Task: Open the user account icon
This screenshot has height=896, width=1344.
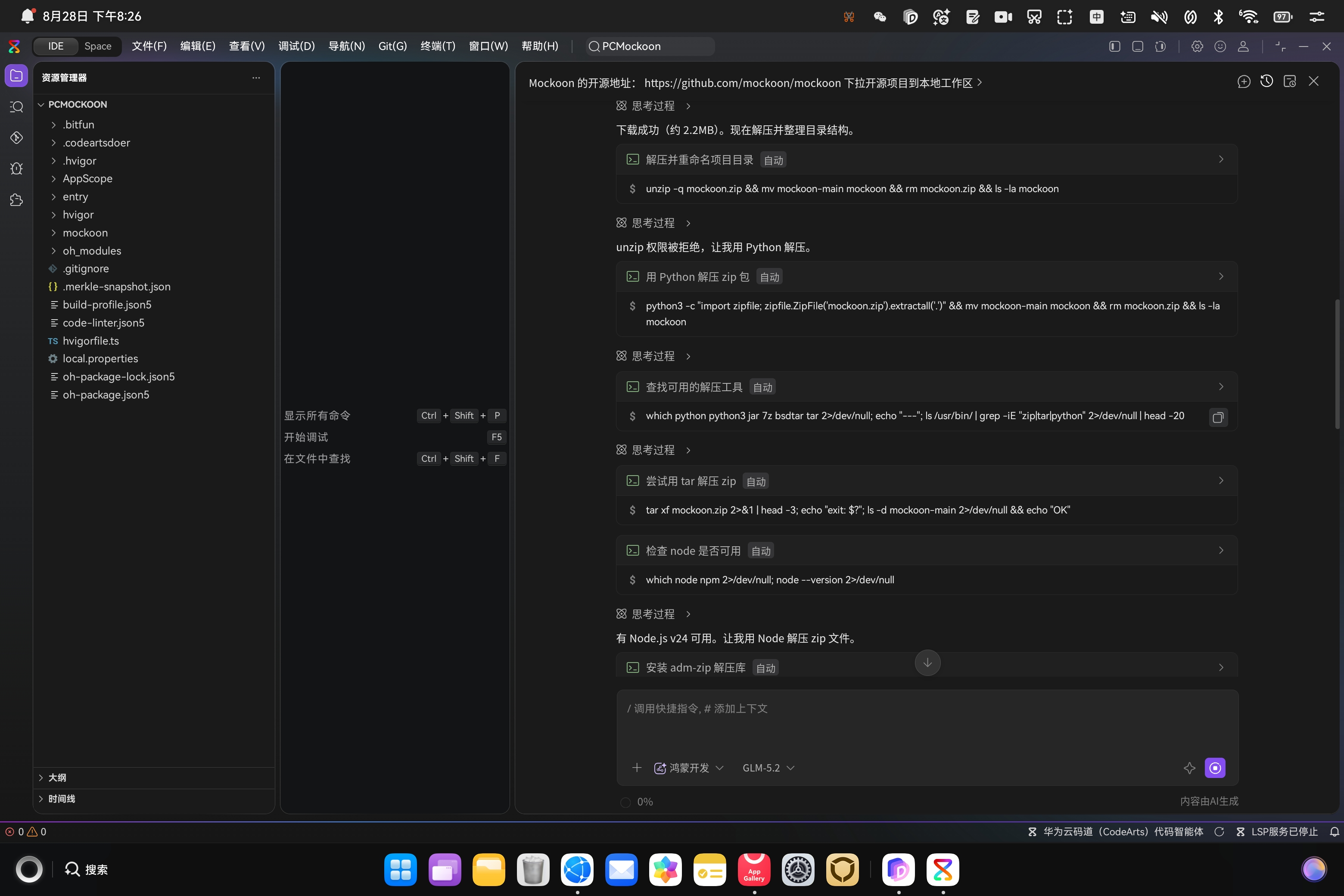Action: tap(1243, 46)
